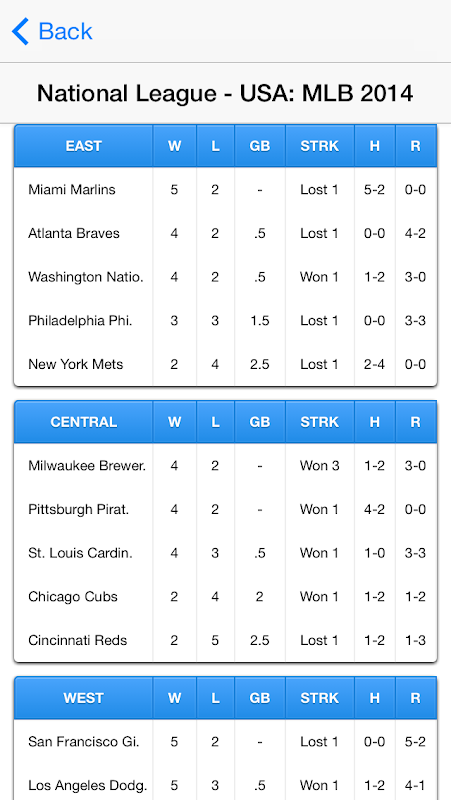
Task: Select the WEST division header
Action: 84,698
